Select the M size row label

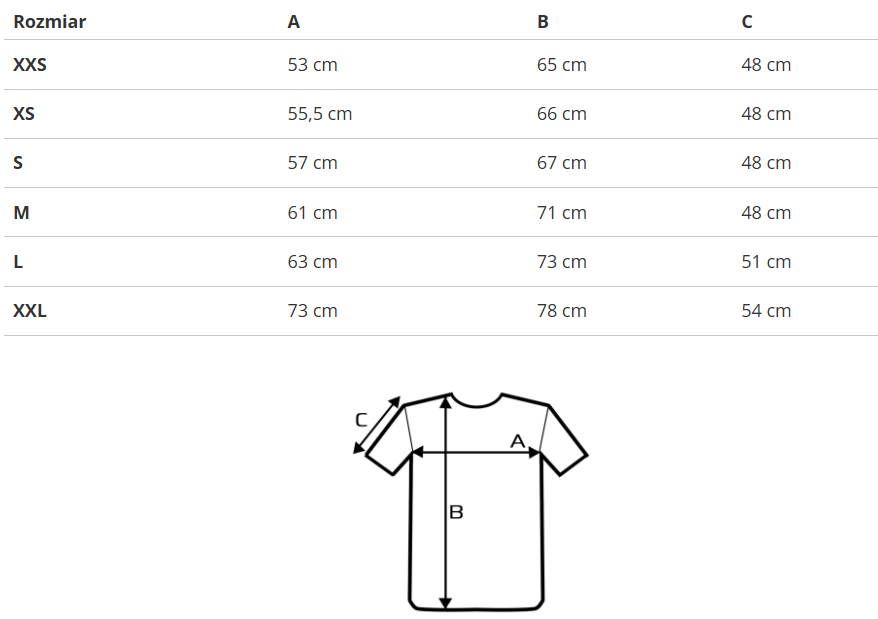coord(21,212)
